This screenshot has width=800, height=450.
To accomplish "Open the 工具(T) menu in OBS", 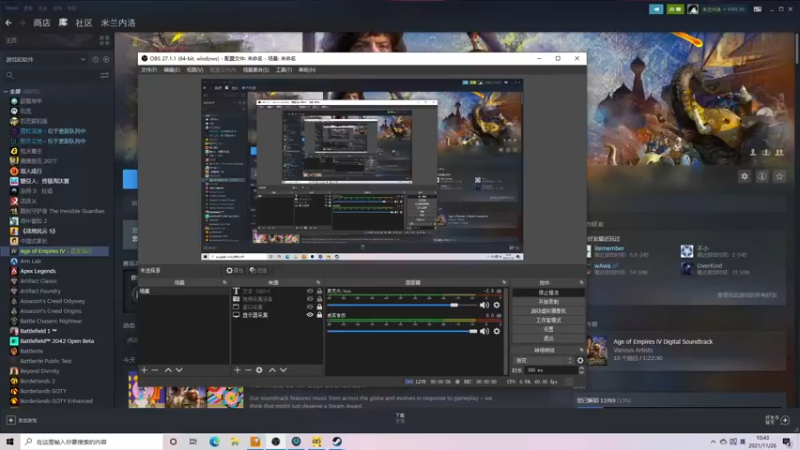I will point(284,70).
